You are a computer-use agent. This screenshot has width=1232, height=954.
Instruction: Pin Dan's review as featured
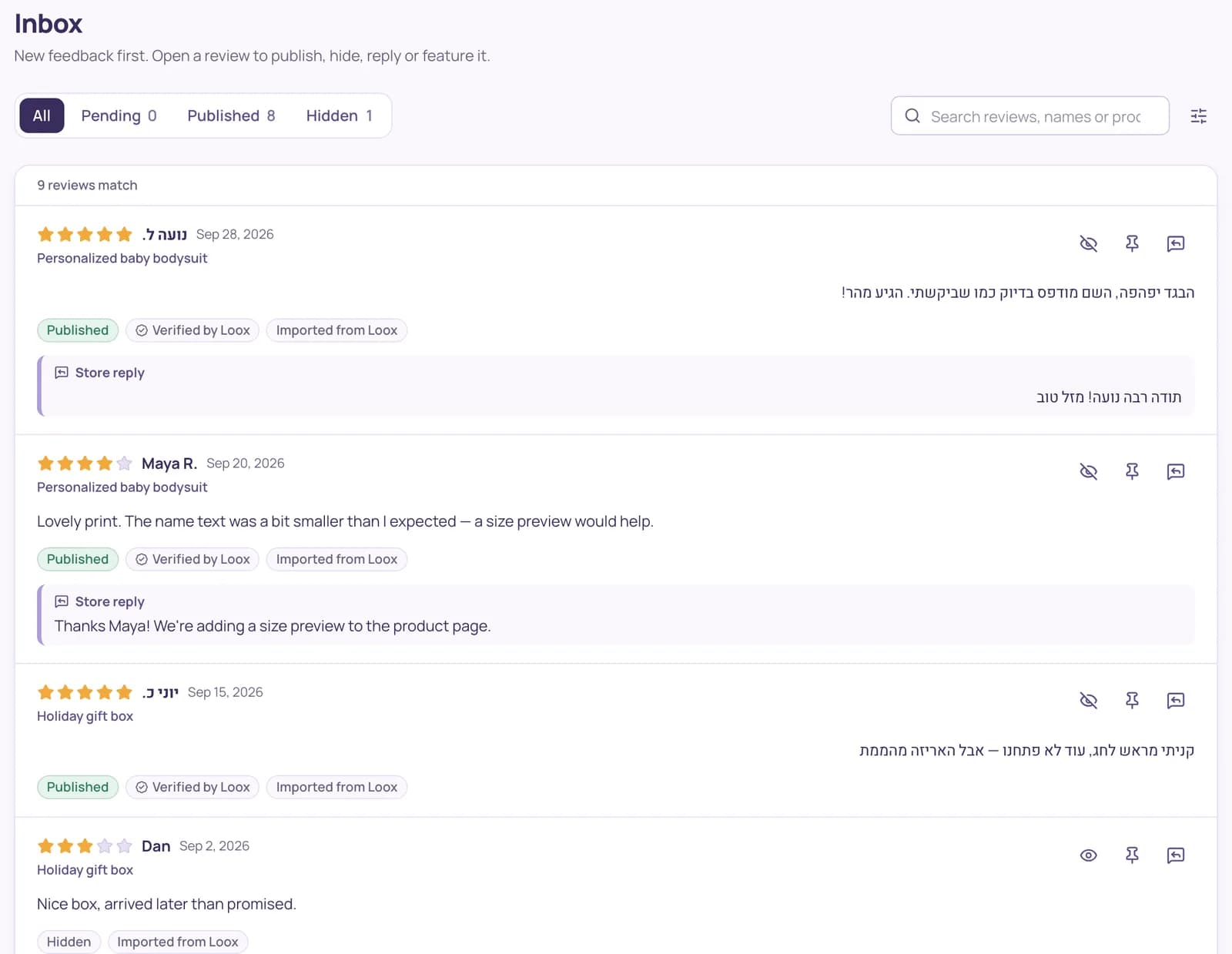[1132, 855]
